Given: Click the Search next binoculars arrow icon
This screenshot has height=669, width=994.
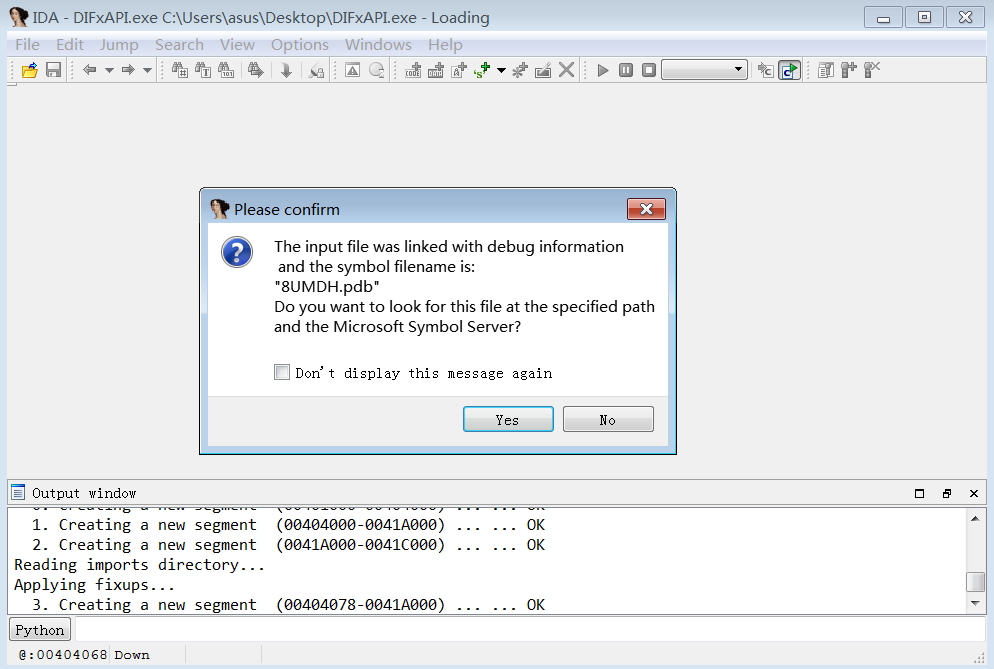Looking at the screenshot, I should coord(255,70).
